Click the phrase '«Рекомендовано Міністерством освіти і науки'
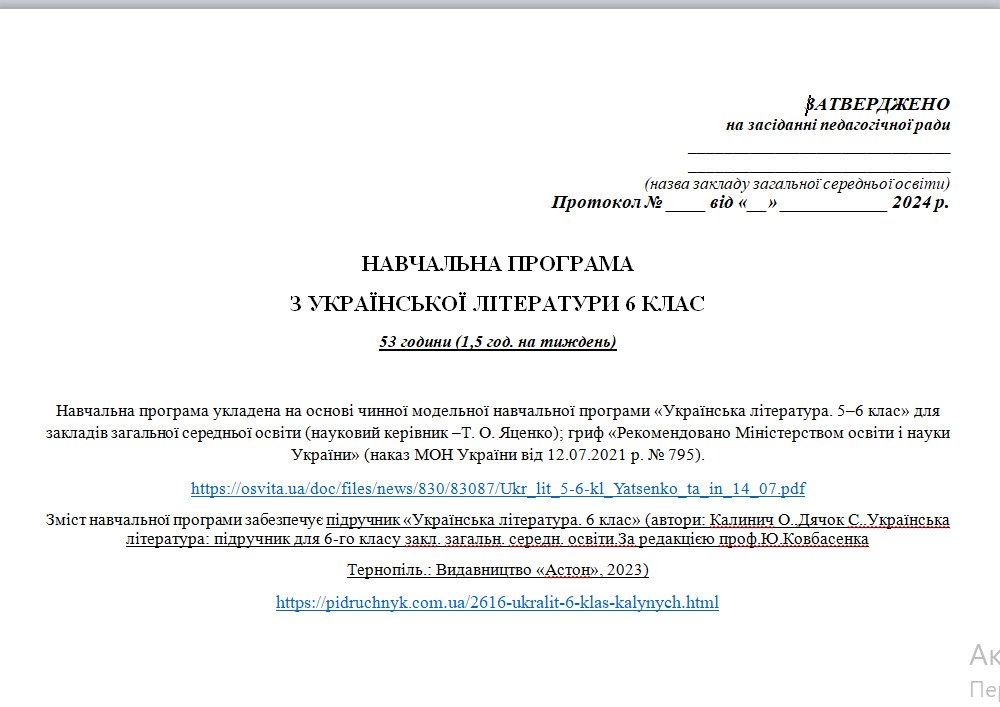The image size is (1000, 707). (779, 433)
